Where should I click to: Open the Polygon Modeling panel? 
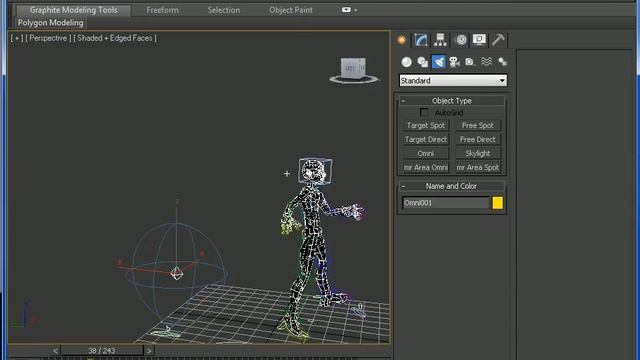pos(51,23)
